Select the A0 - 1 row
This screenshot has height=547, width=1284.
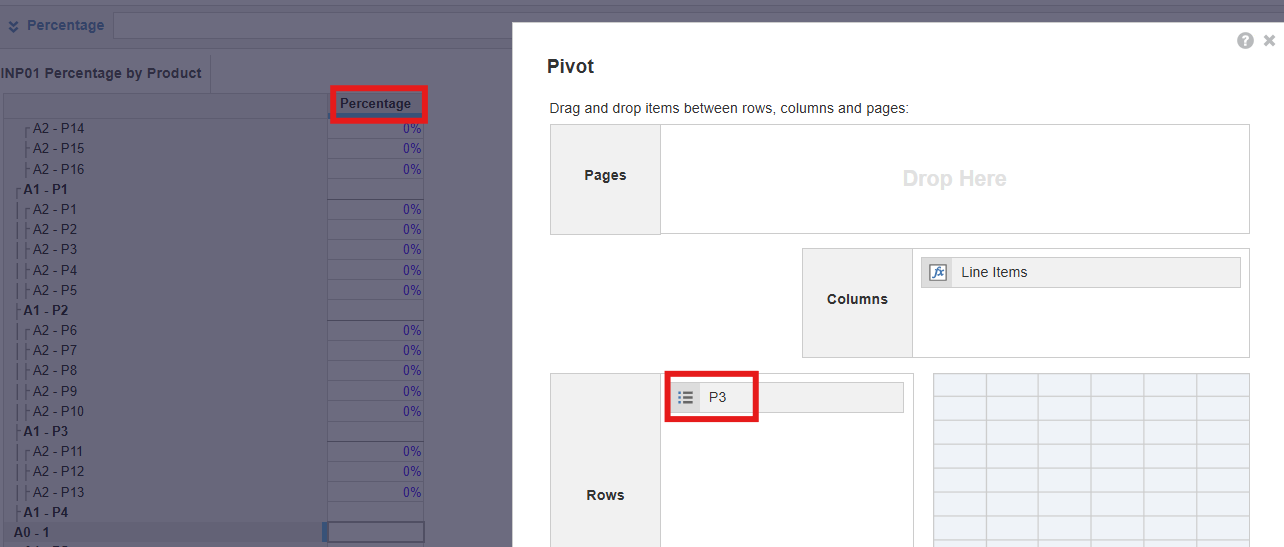pyautogui.click(x=31, y=532)
